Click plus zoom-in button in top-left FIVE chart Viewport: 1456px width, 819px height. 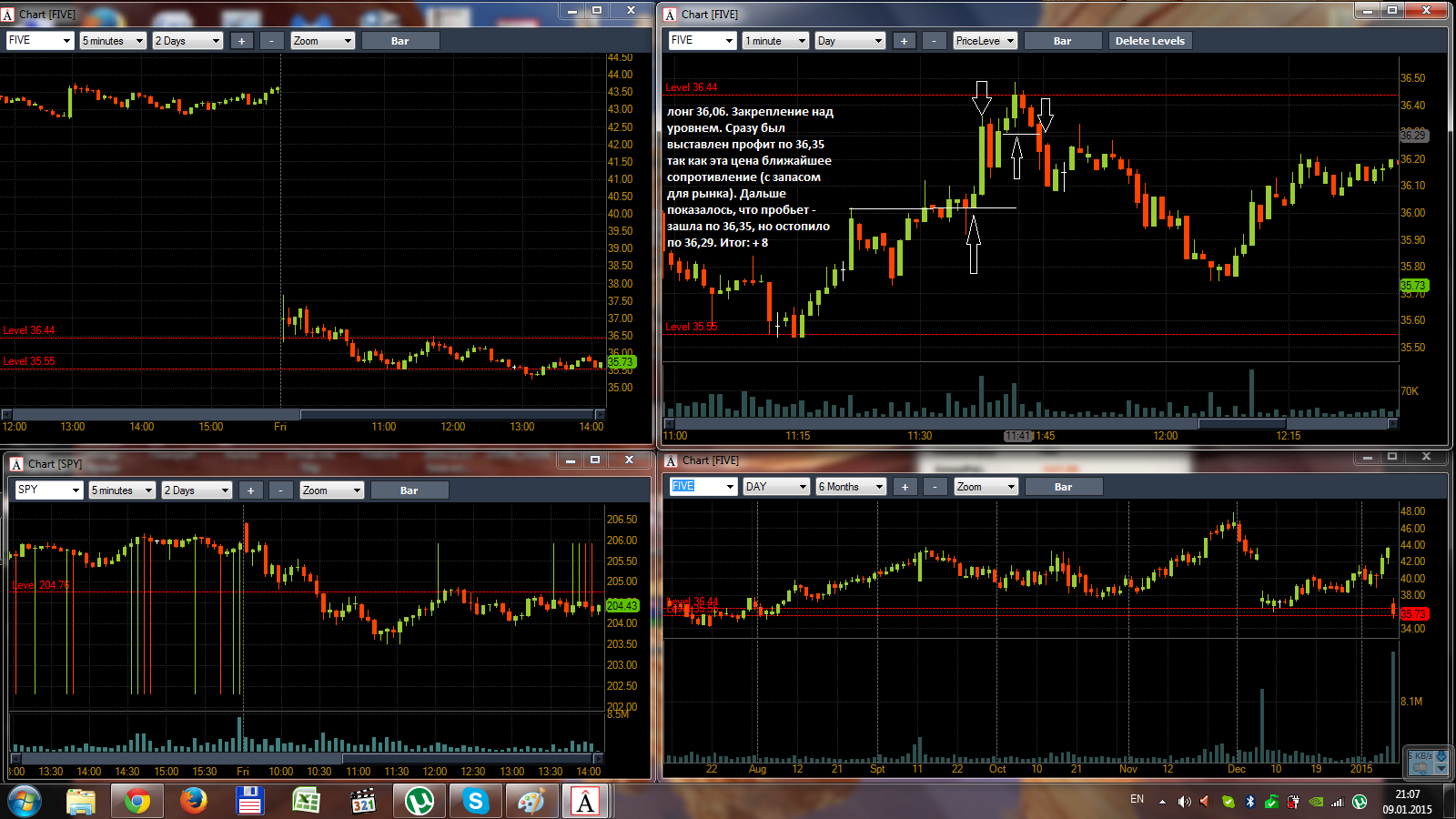pyautogui.click(x=242, y=41)
